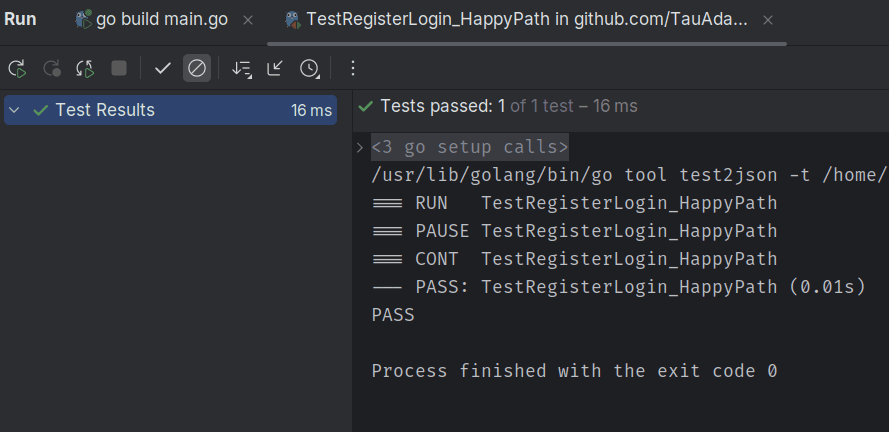The width and height of the screenshot is (889, 432).
Task: Toggle Show Passed checkmark filter
Action: (163, 68)
